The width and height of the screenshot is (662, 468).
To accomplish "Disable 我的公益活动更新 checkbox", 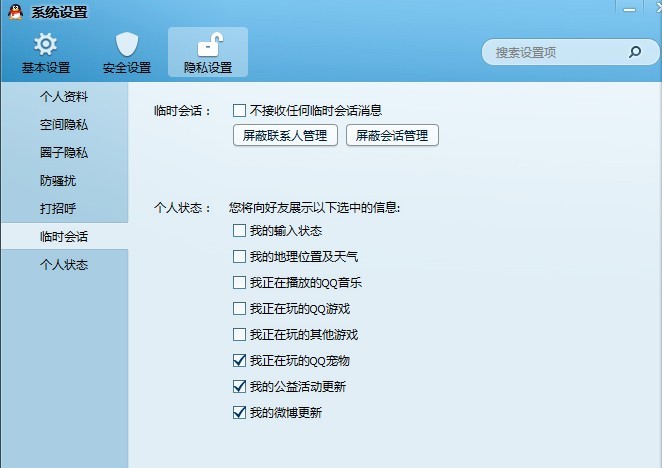I will point(239,386).
